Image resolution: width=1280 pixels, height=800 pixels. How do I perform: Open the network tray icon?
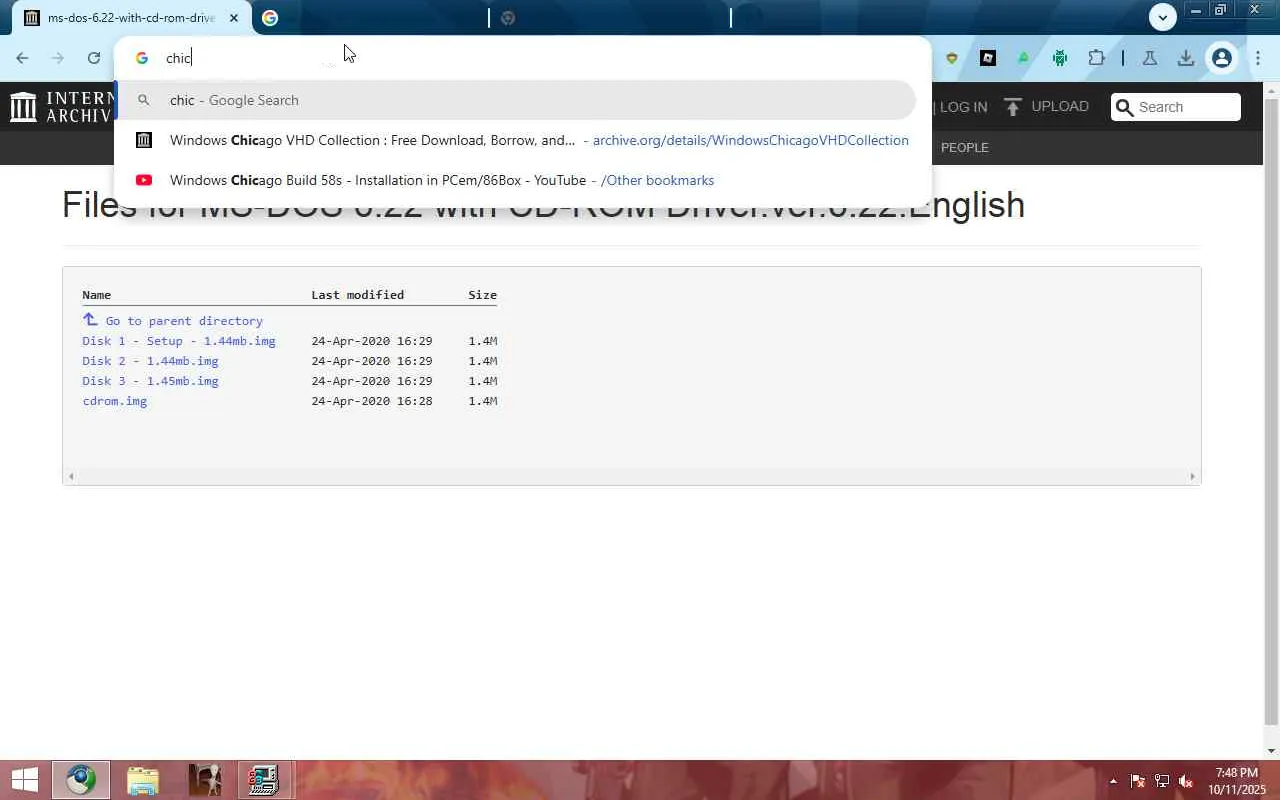(x=1162, y=781)
